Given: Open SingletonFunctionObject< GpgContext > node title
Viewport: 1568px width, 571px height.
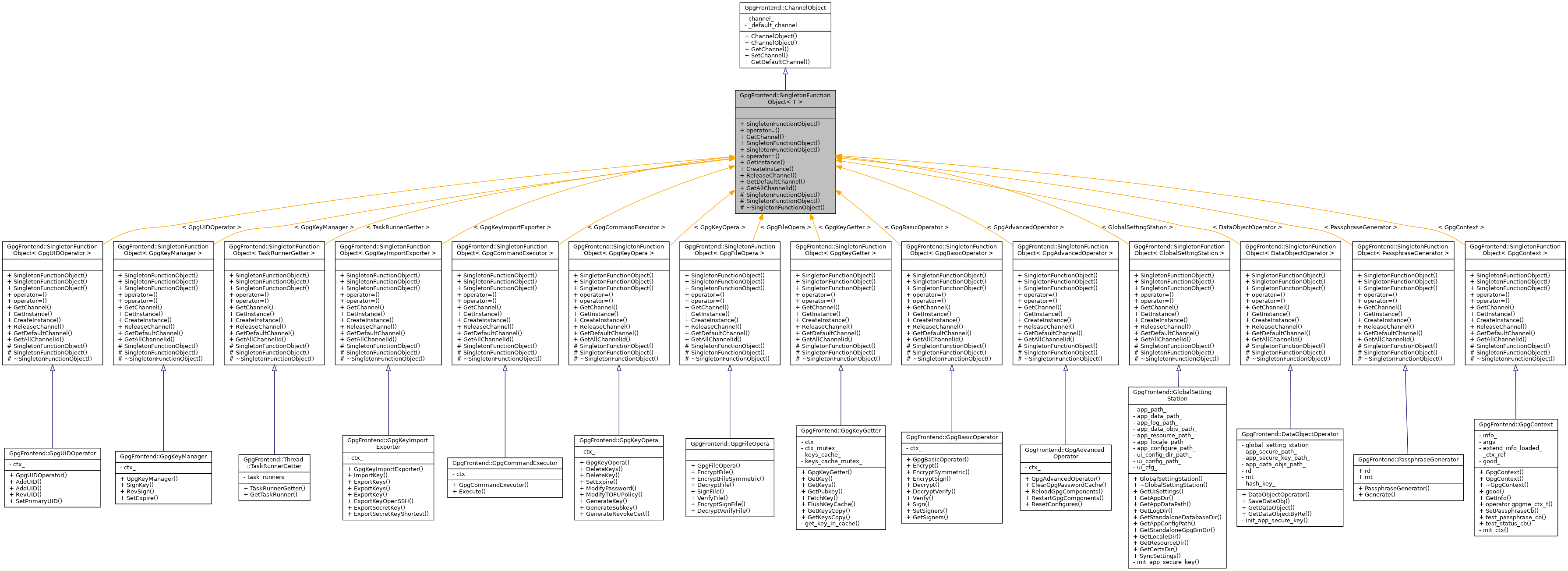Looking at the screenshot, I should (1515, 250).
